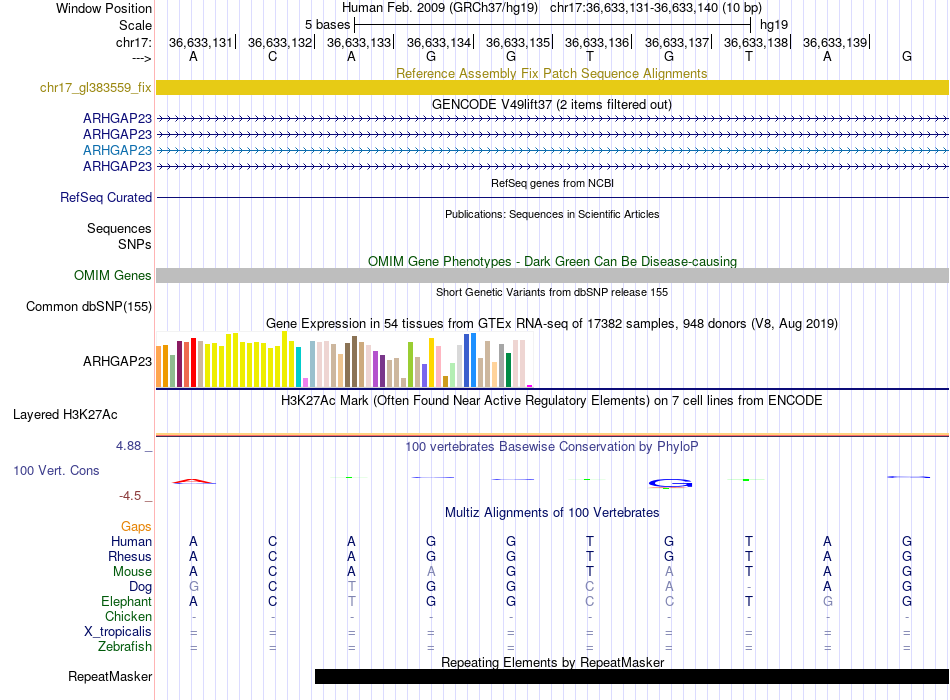
Task: Click the Zebrafish species row label
Action: click(125, 647)
